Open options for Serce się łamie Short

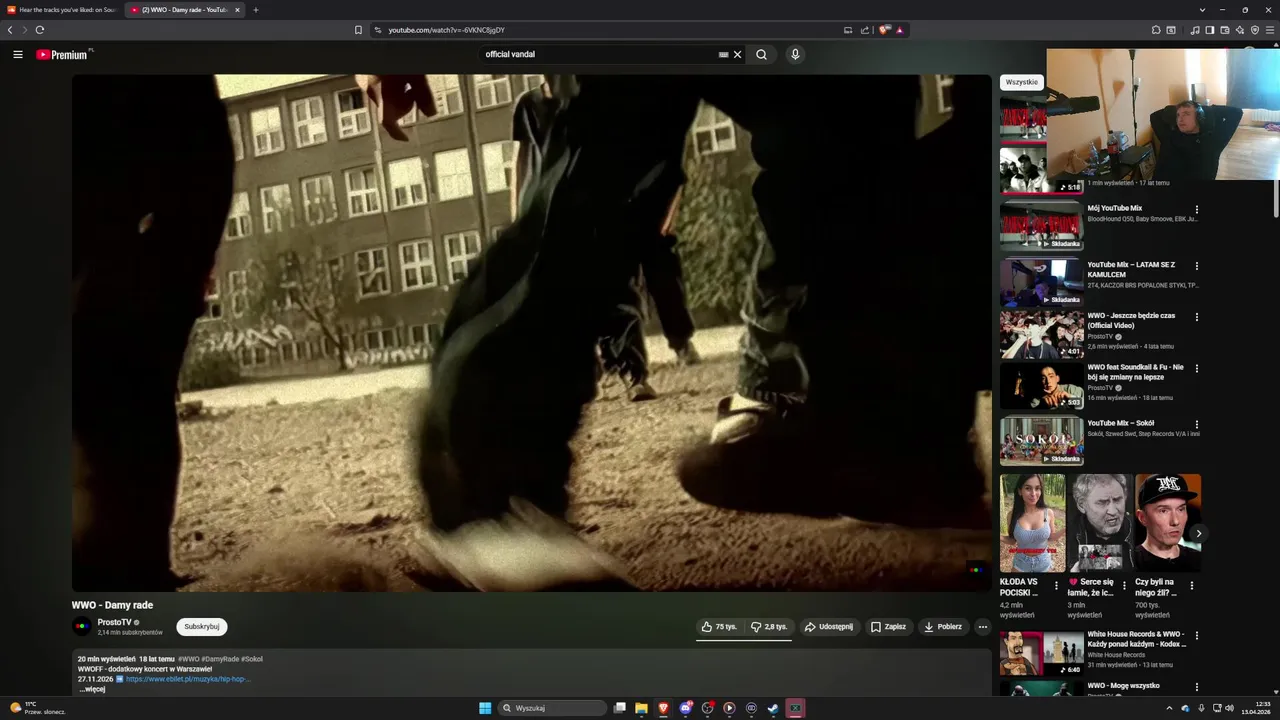click(x=1124, y=586)
